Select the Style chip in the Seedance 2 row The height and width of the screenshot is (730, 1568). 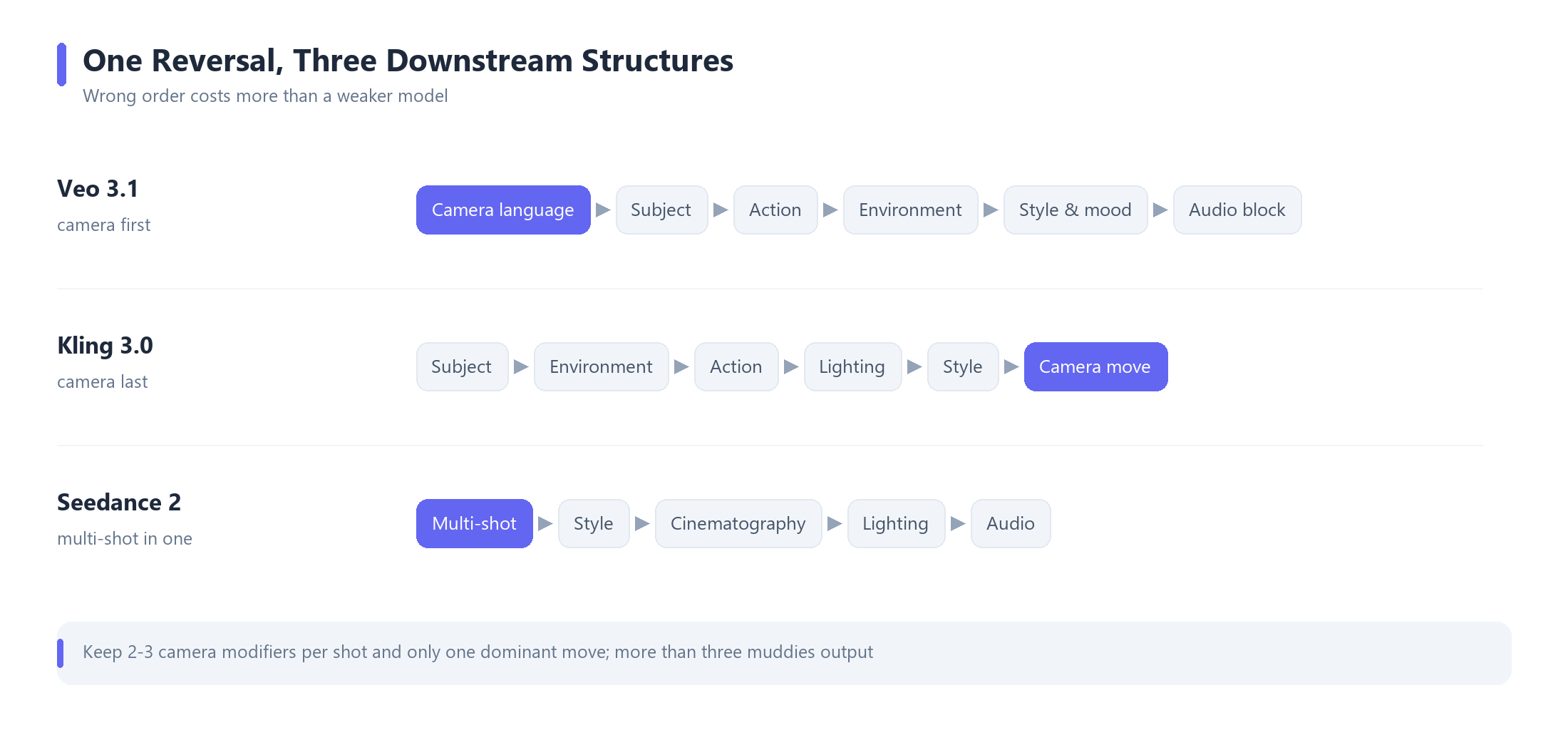[594, 523]
